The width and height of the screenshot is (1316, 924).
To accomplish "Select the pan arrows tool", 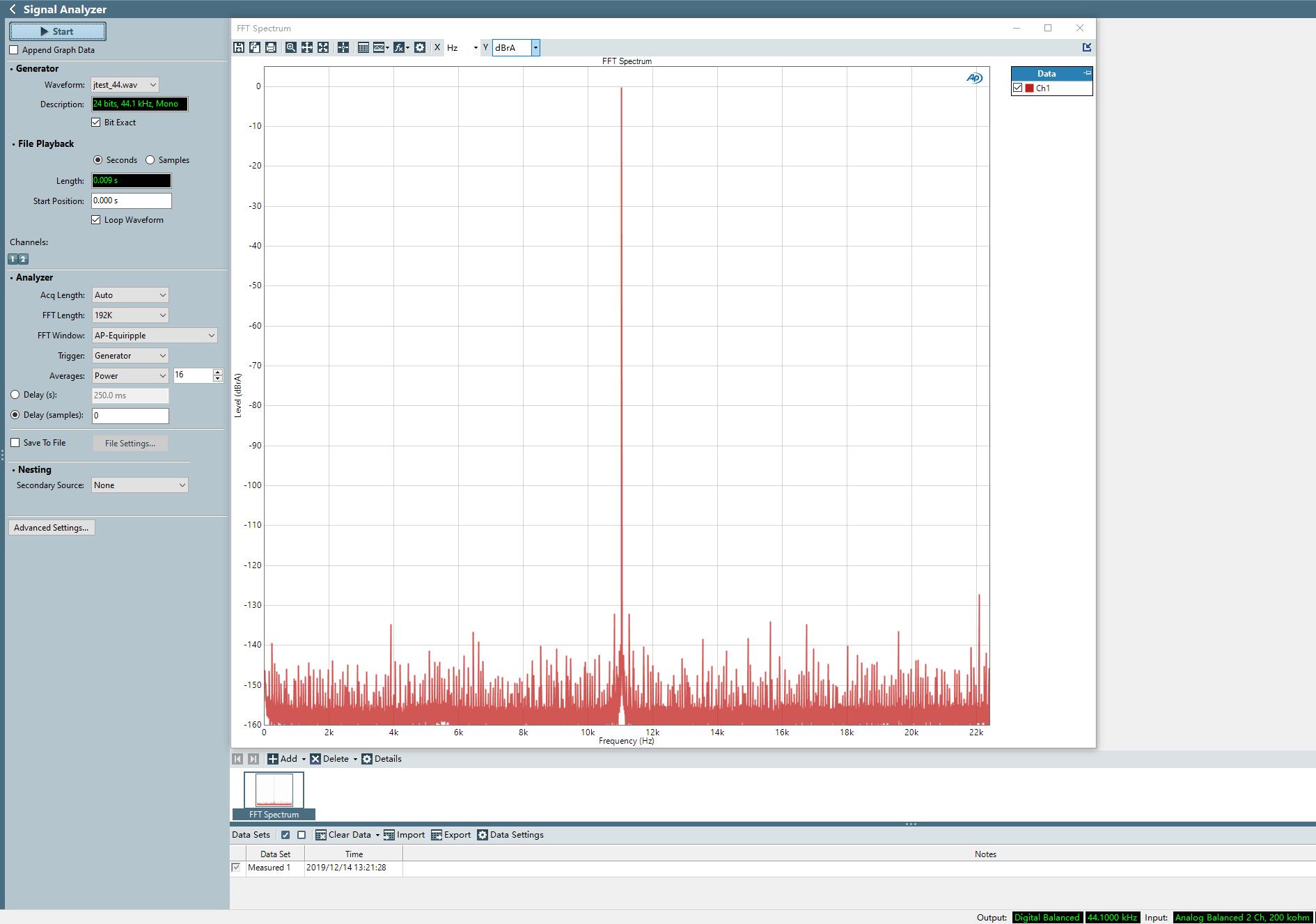I will click(306, 47).
